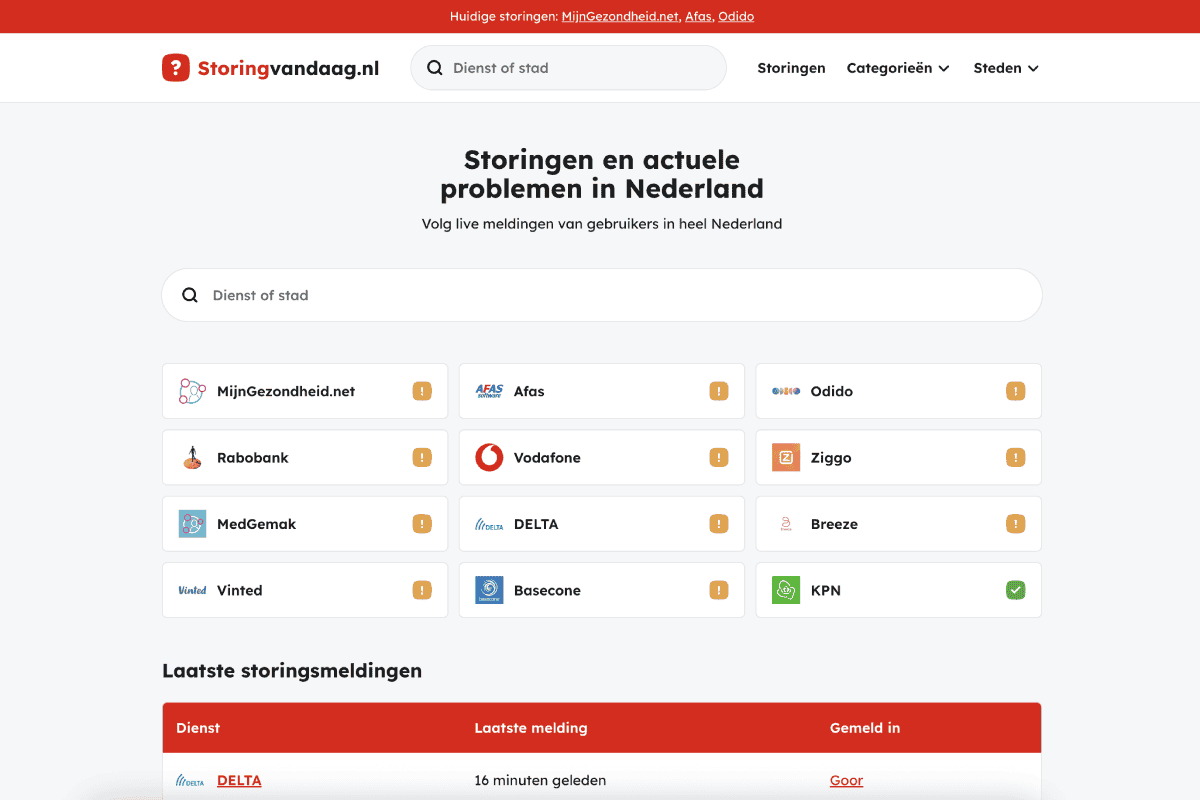Open MijnGezondheid.net link in top banner
The width and height of the screenshot is (1200, 800).
coord(620,16)
